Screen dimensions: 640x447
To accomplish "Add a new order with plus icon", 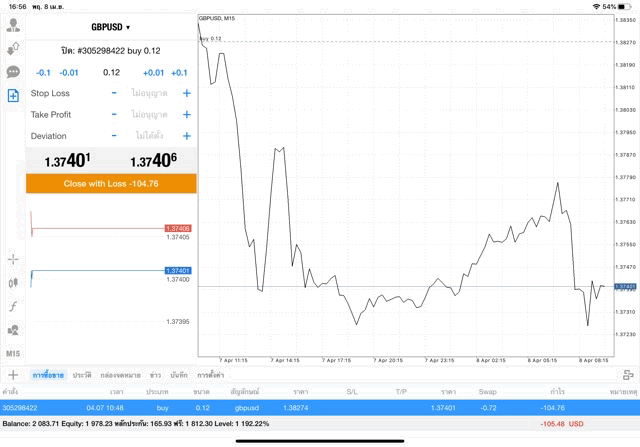I will (13, 375).
